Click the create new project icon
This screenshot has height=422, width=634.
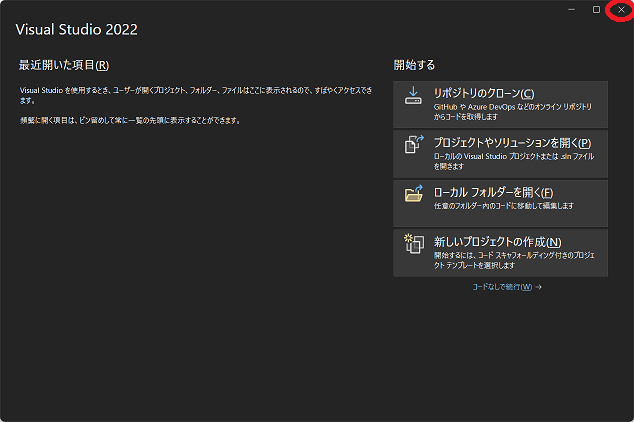[414, 244]
